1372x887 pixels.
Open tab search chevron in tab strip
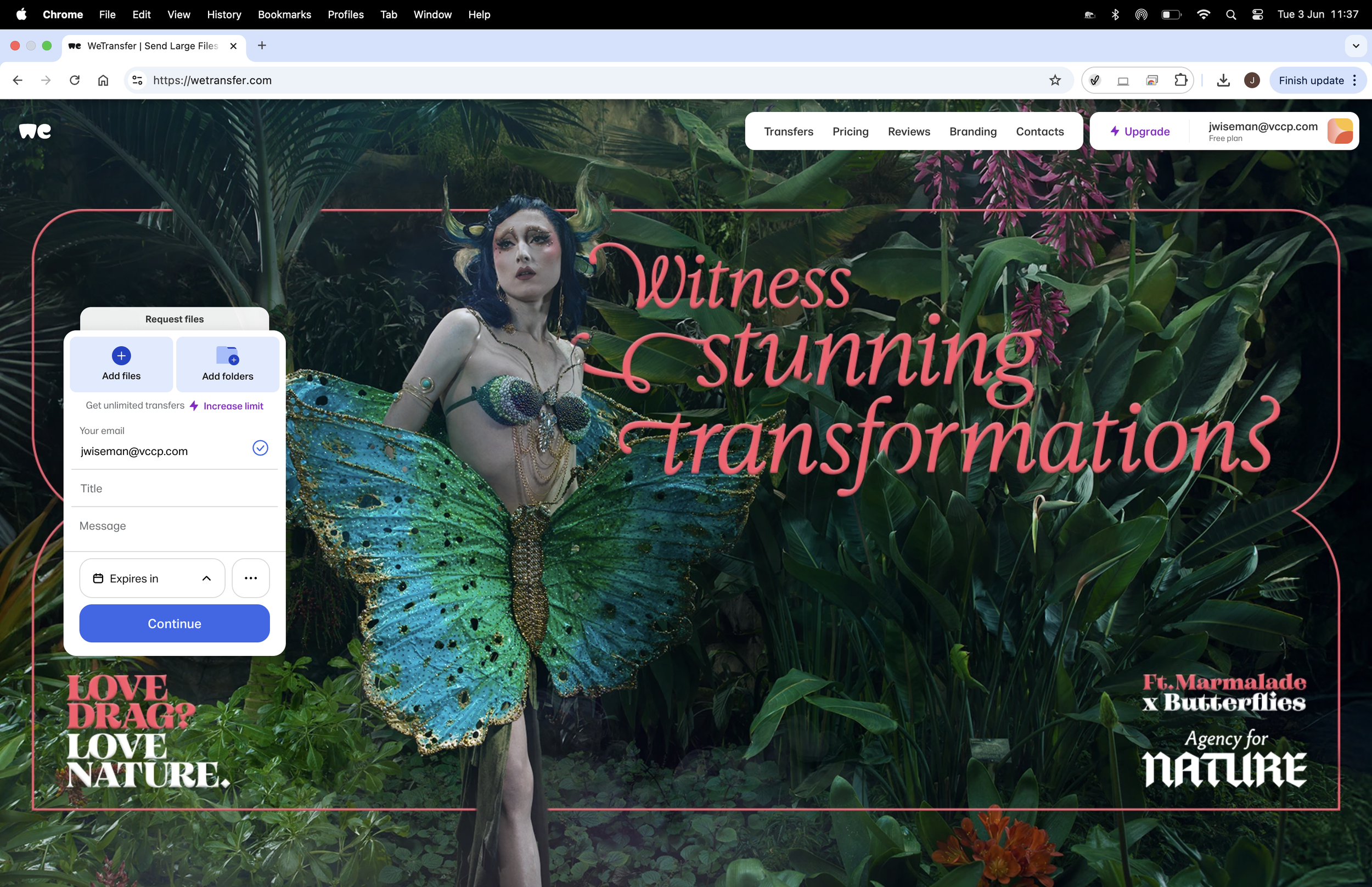[x=1356, y=46]
